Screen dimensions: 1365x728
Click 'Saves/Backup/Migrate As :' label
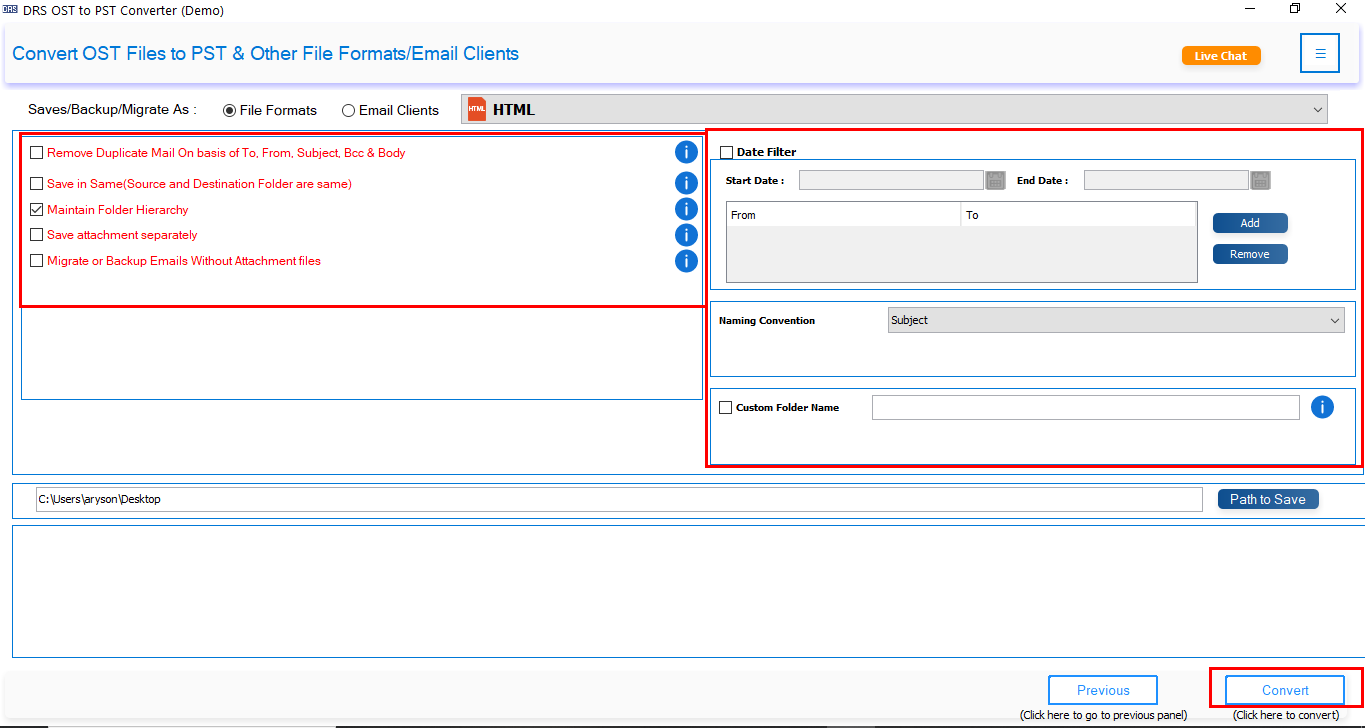point(112,110)
